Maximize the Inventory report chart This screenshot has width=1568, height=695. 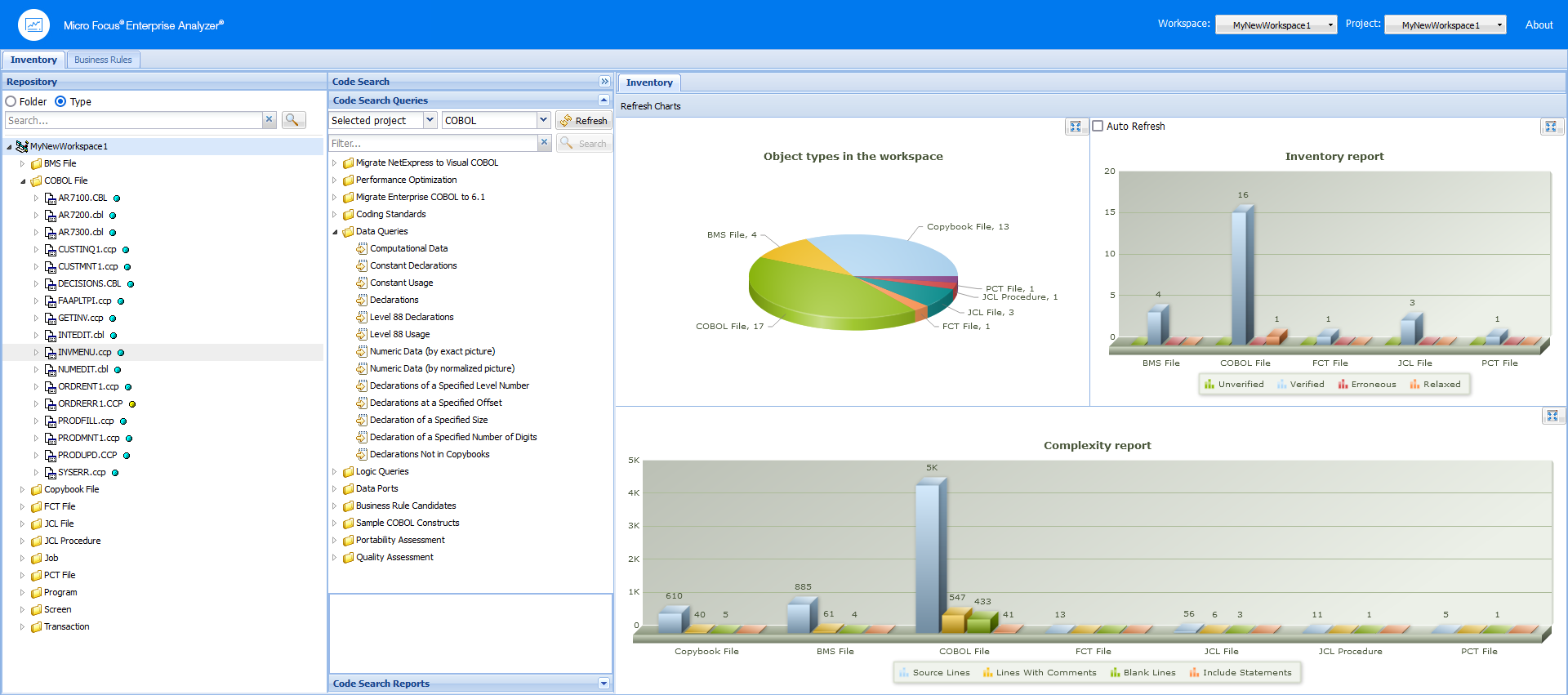(x=1550, y=127)
